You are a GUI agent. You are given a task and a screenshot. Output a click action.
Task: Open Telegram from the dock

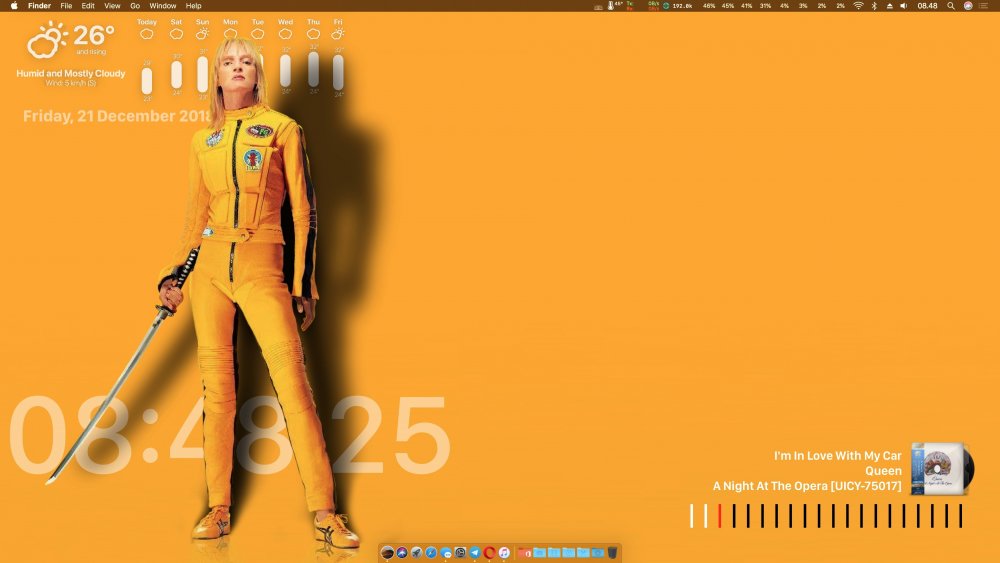474,553
